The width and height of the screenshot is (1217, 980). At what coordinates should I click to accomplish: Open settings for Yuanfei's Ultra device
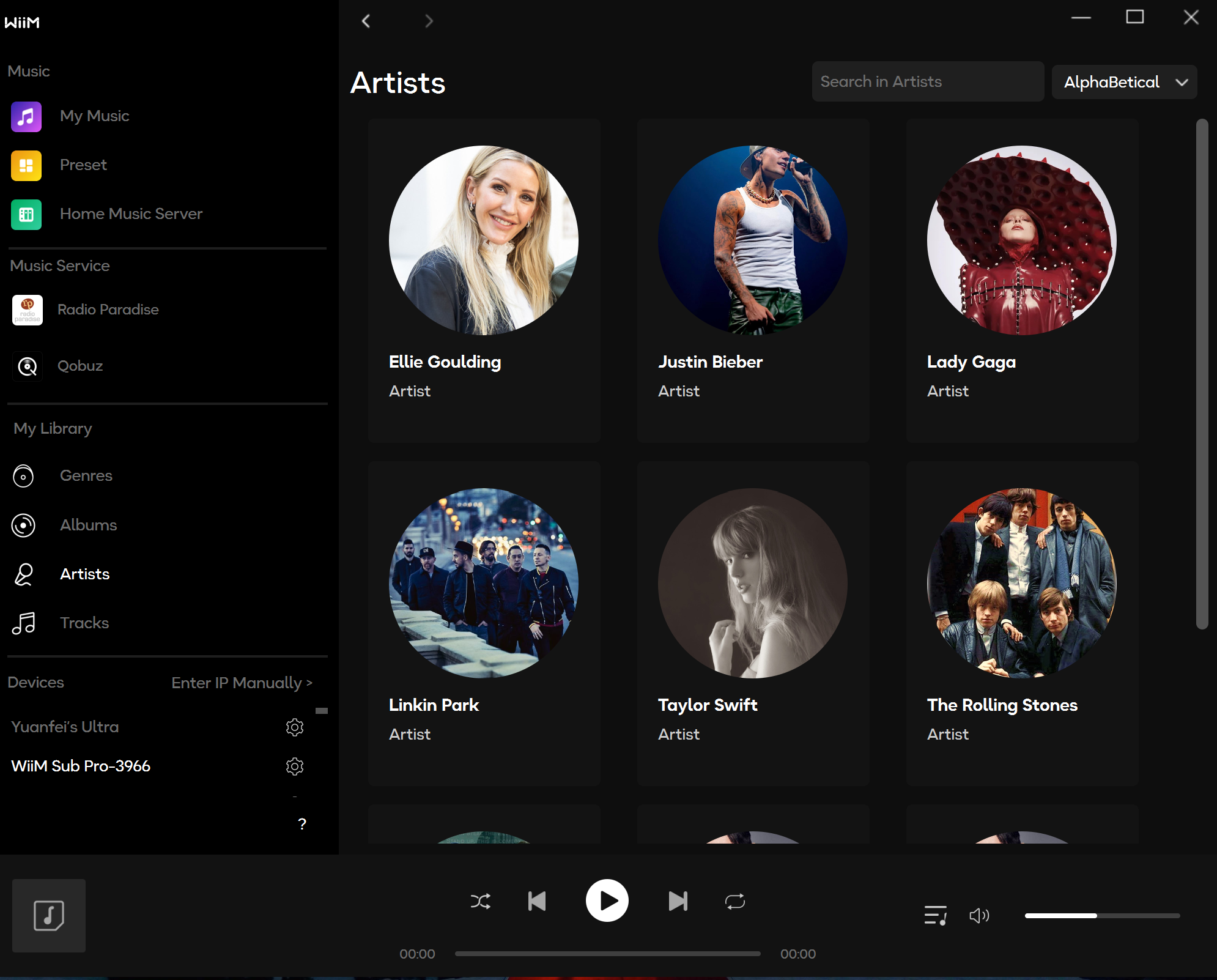click(295, 727)
